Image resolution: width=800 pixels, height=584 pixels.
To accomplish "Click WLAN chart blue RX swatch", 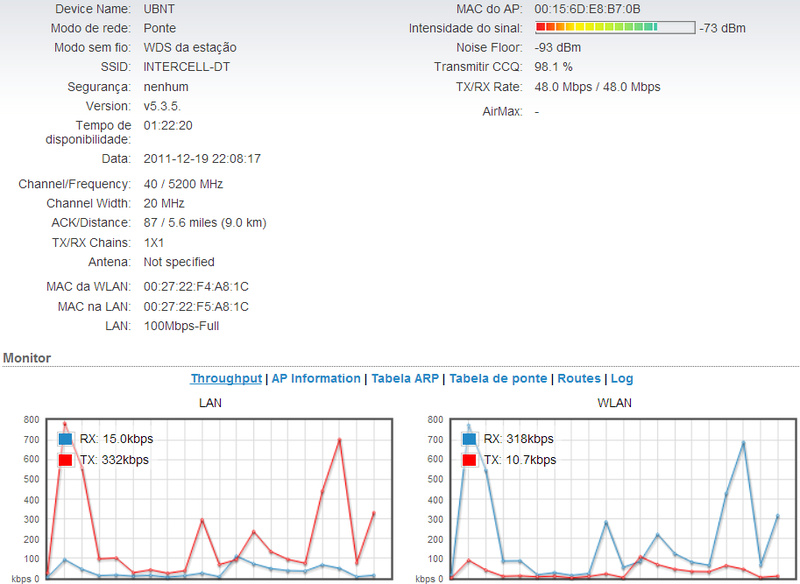I will point(469,439).
